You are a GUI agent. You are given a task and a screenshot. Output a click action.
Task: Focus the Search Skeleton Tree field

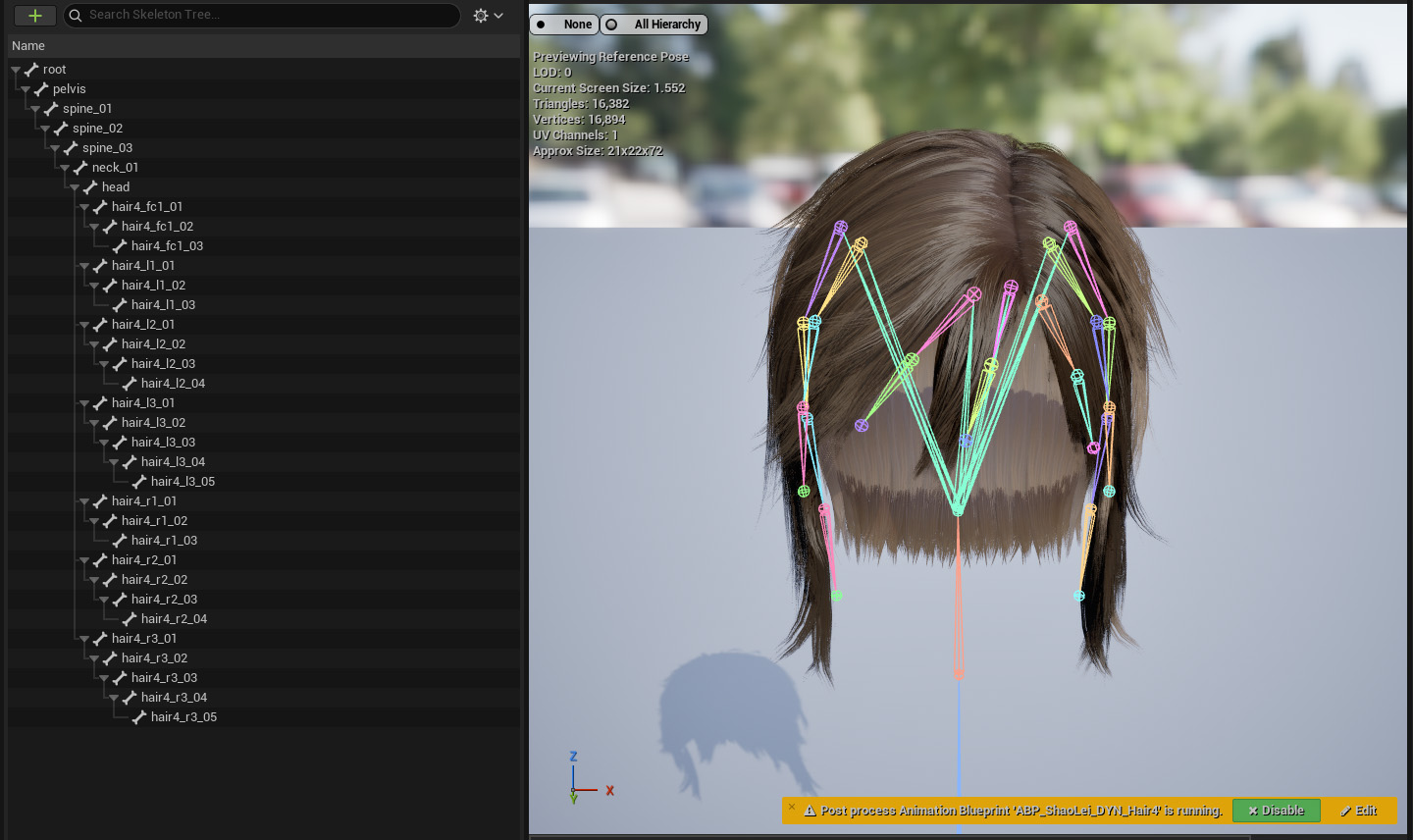265,15
